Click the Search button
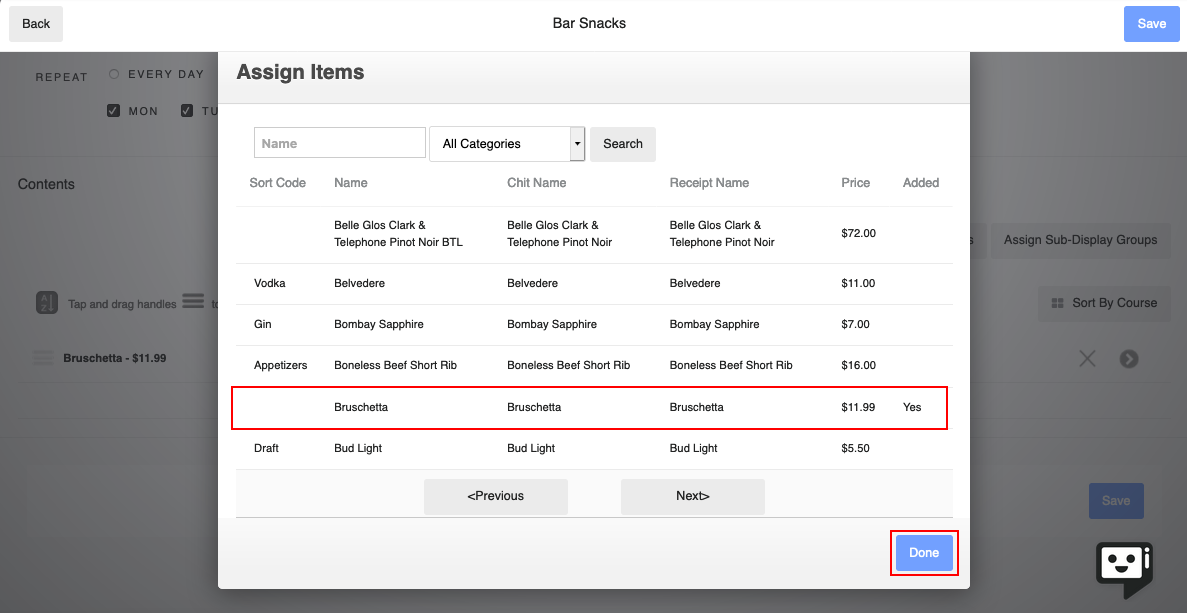Viewport: 1187px width, 613px height. pos(622,144)
